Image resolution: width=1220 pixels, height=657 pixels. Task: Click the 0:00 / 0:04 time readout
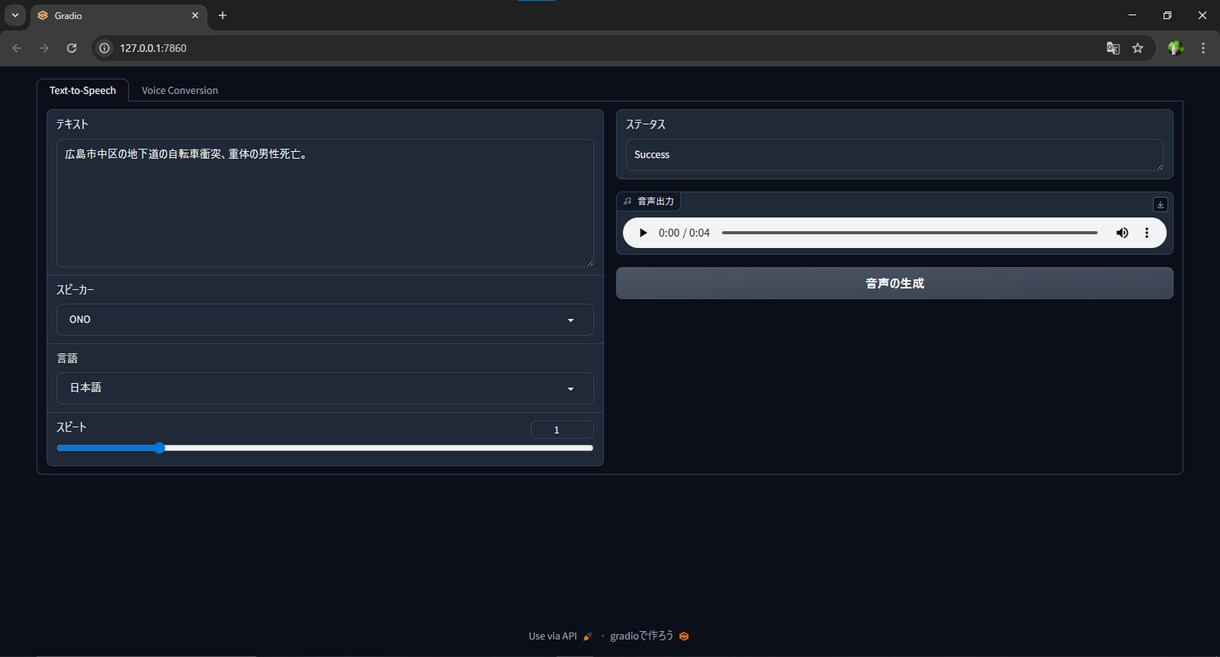684,233
